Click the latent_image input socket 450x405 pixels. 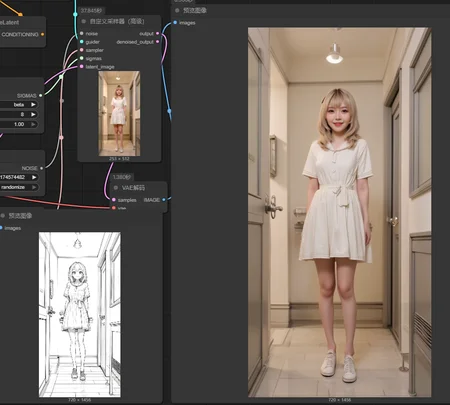[x=82, y=67]
